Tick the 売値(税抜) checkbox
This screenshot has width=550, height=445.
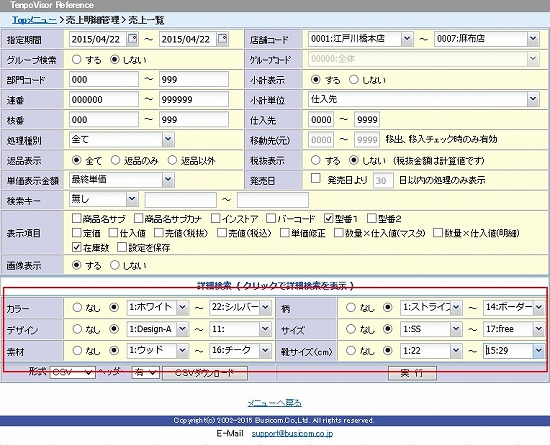pyautogui.click(x=159, y=232)
